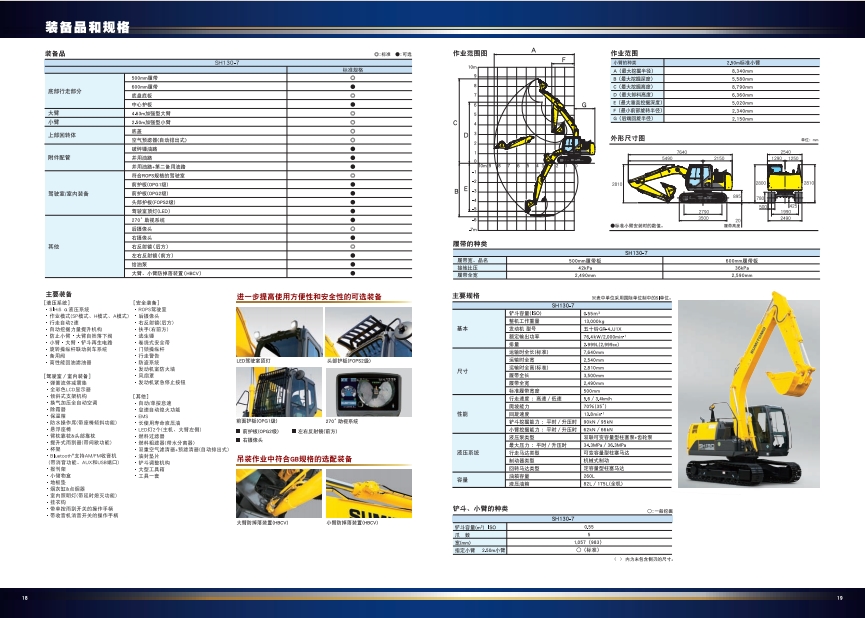Click the hollow circle in the 后摄像头 row
This screenshot has width=865, height=618.
353,229
